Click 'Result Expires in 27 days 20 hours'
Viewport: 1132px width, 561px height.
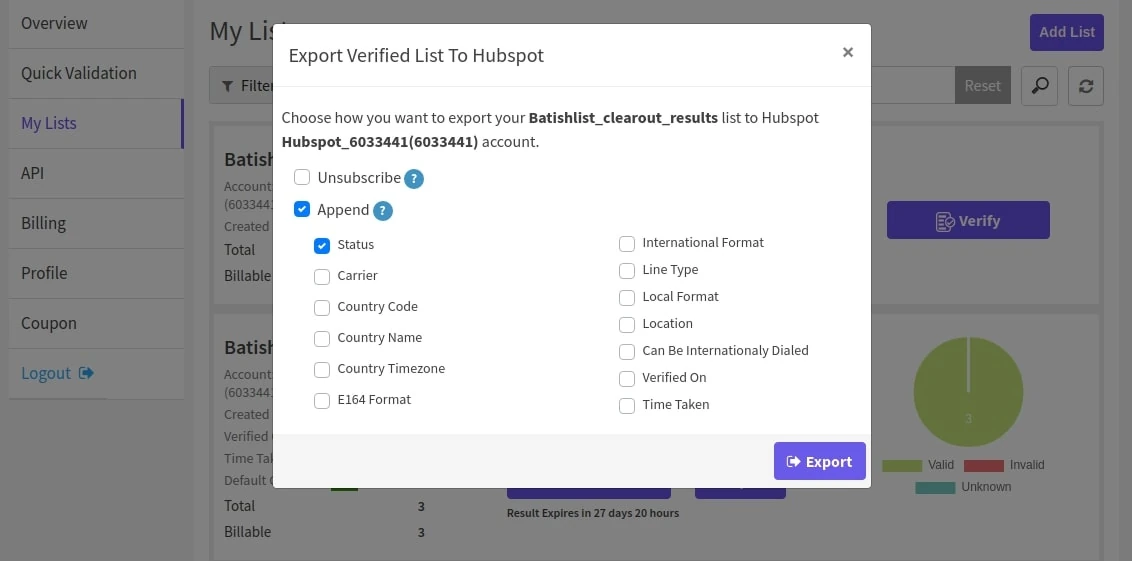tap(593, 513)
